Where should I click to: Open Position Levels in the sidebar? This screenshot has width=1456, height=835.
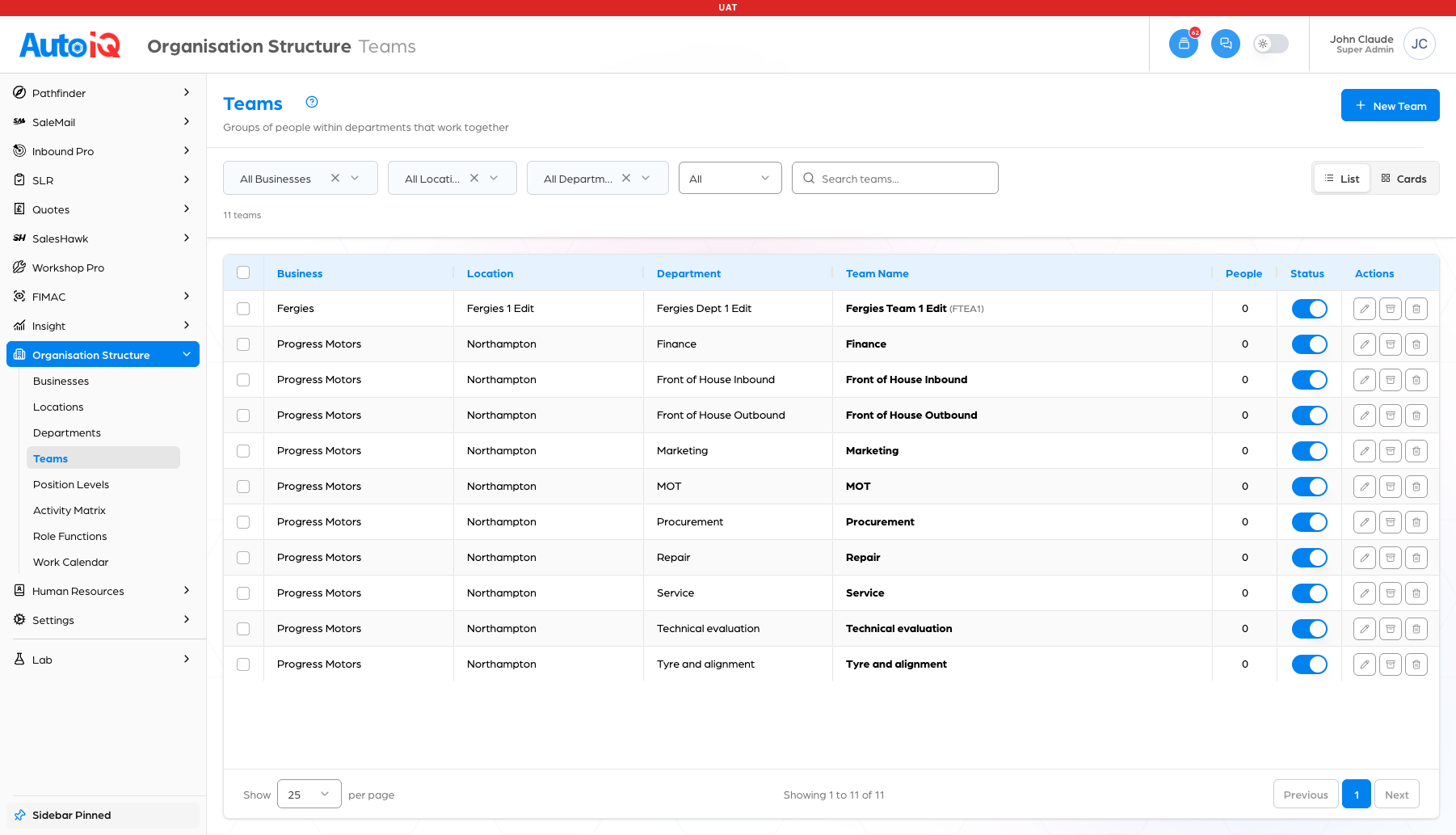pyautogui.click(x=71, y=484)
